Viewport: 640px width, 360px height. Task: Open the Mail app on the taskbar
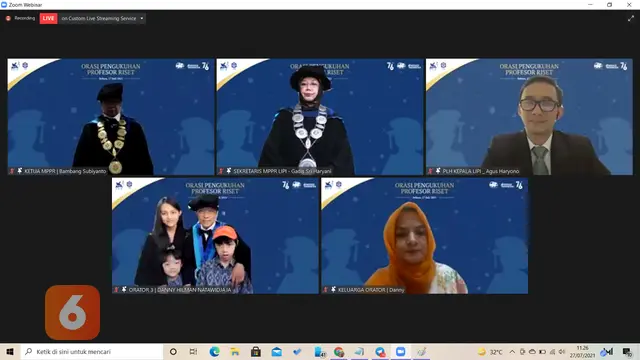coord(277,351)
